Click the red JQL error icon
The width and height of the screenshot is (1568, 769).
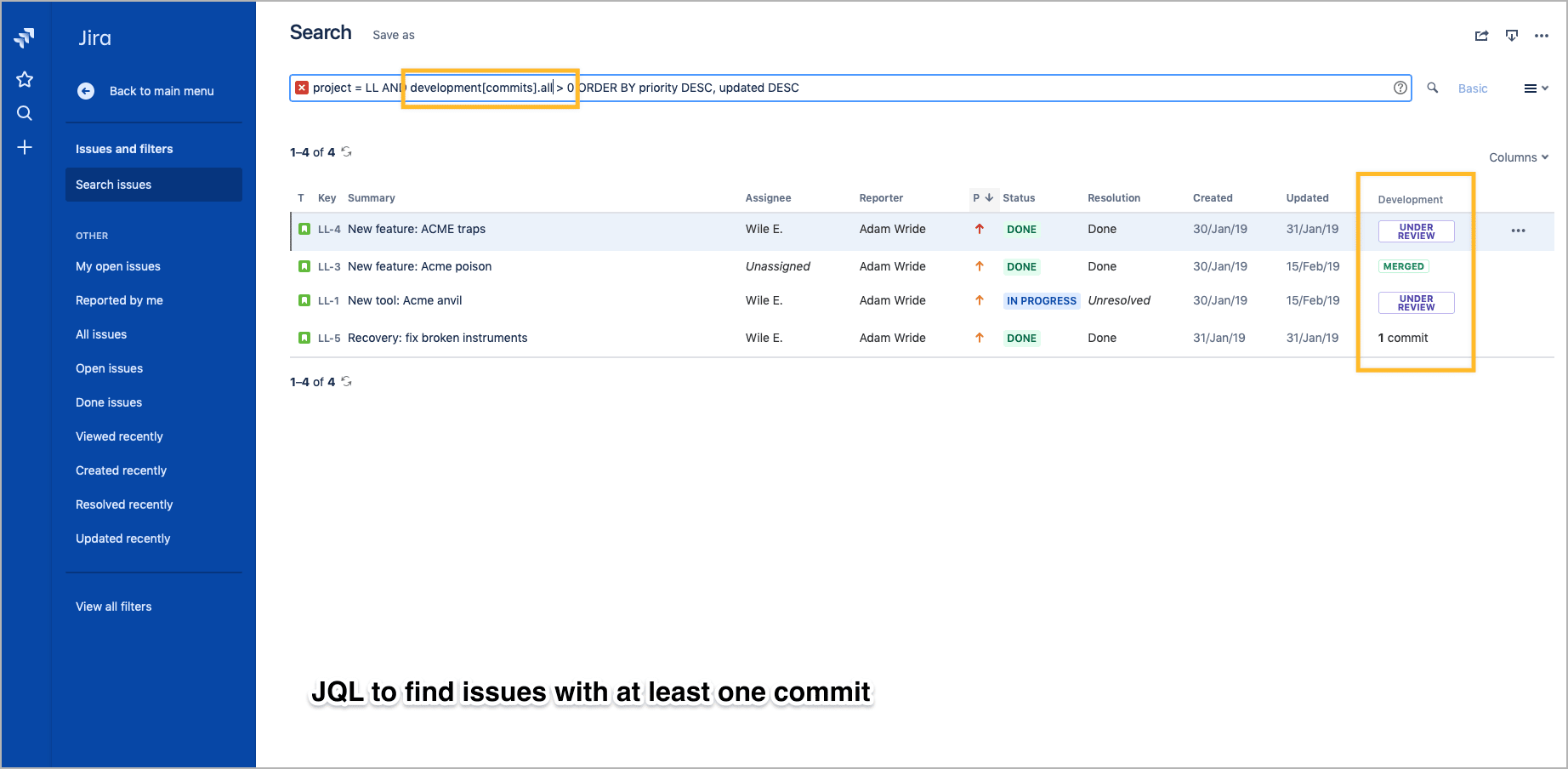302,88
